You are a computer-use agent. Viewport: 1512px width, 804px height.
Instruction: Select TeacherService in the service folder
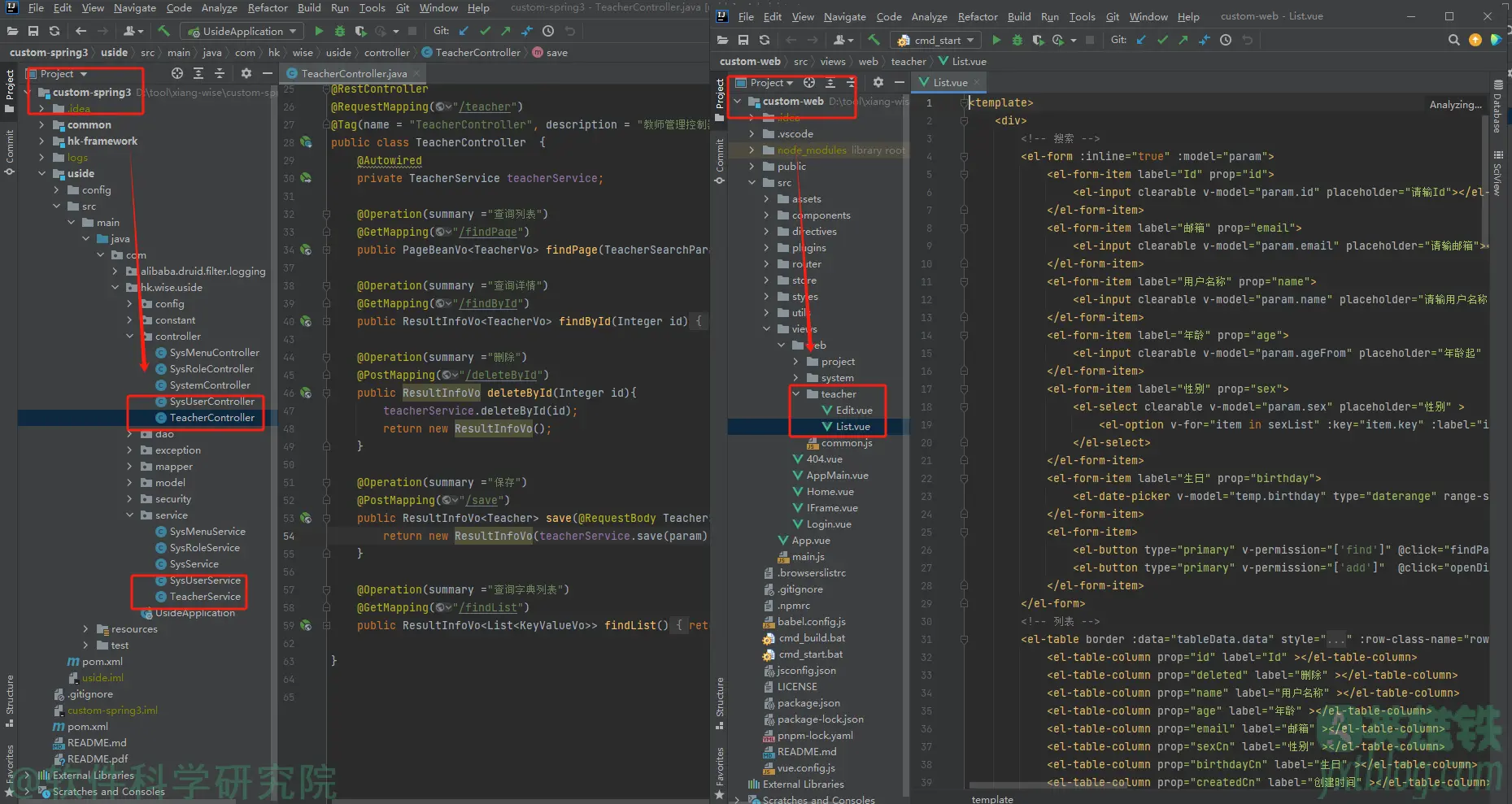205,597
